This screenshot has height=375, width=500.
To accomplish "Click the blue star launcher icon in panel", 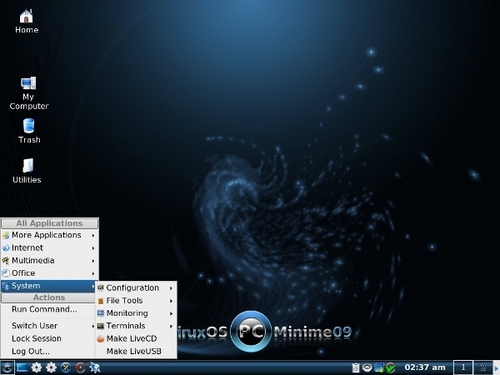I will click(x=95, y=368).
